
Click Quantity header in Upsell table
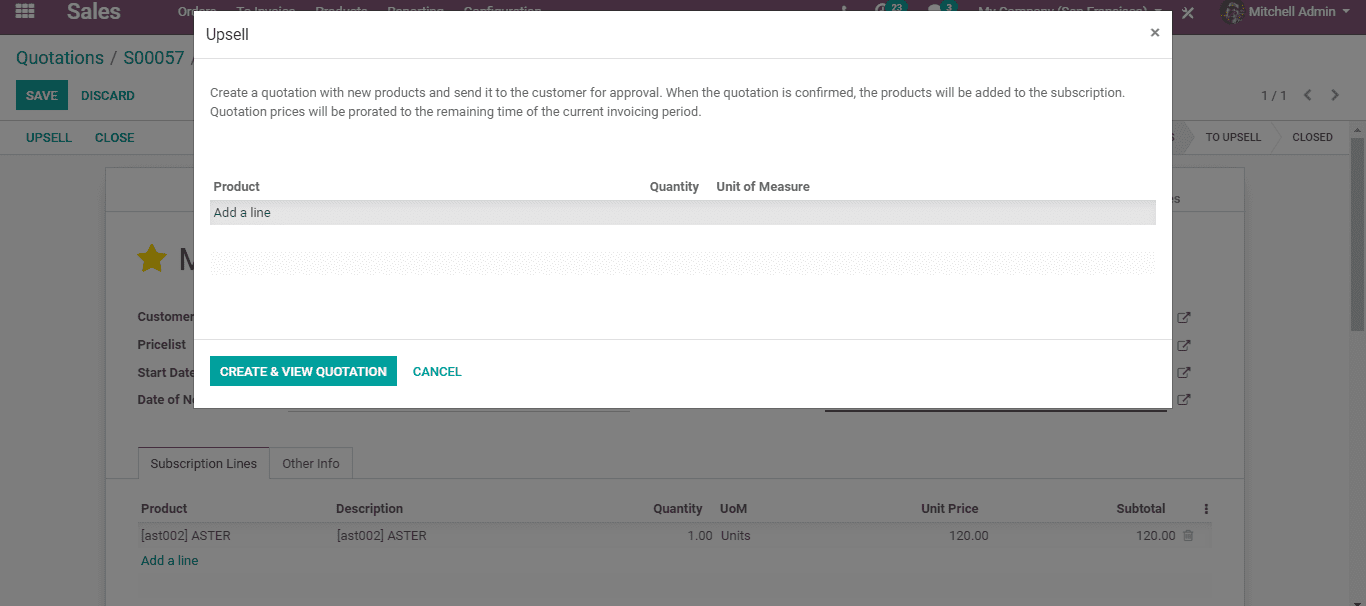coord(674,186)
